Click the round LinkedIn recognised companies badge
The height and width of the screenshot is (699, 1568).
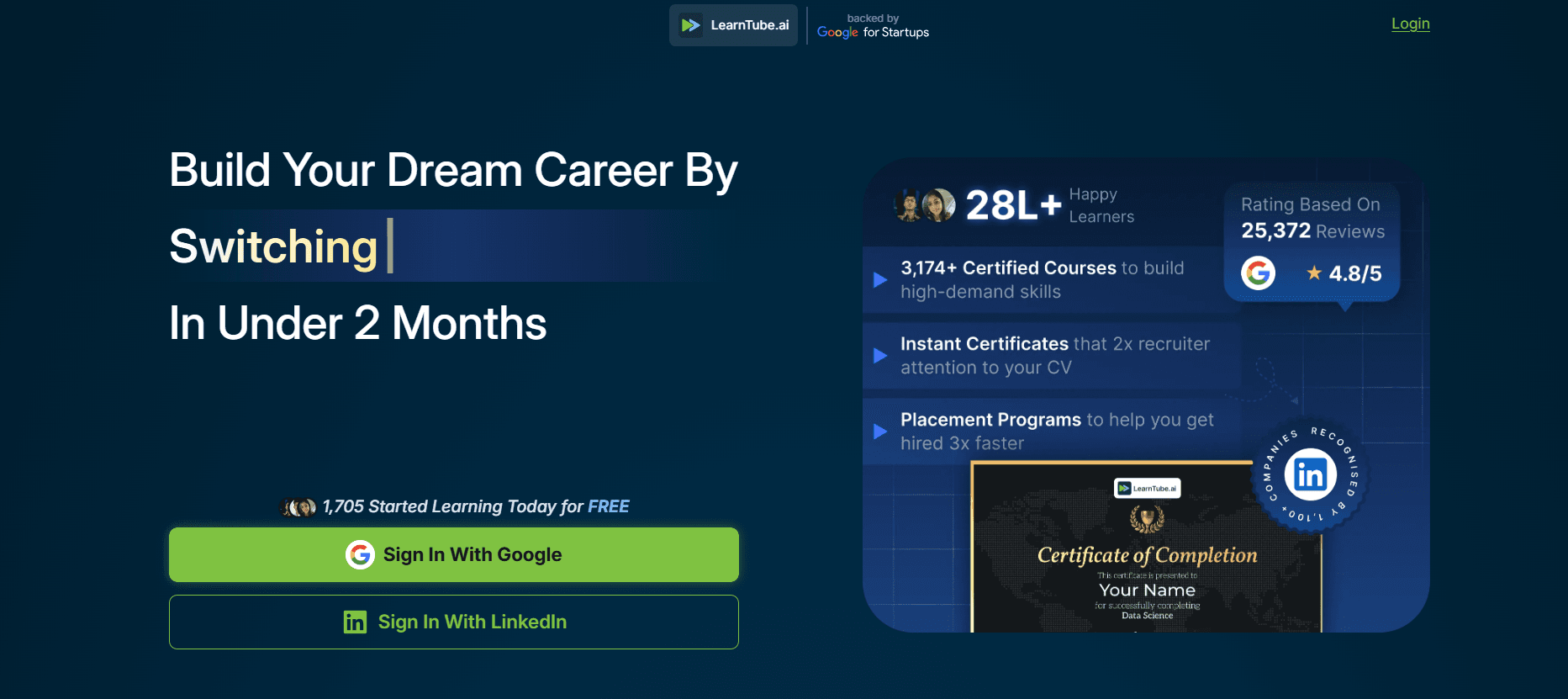(1309, 475)
